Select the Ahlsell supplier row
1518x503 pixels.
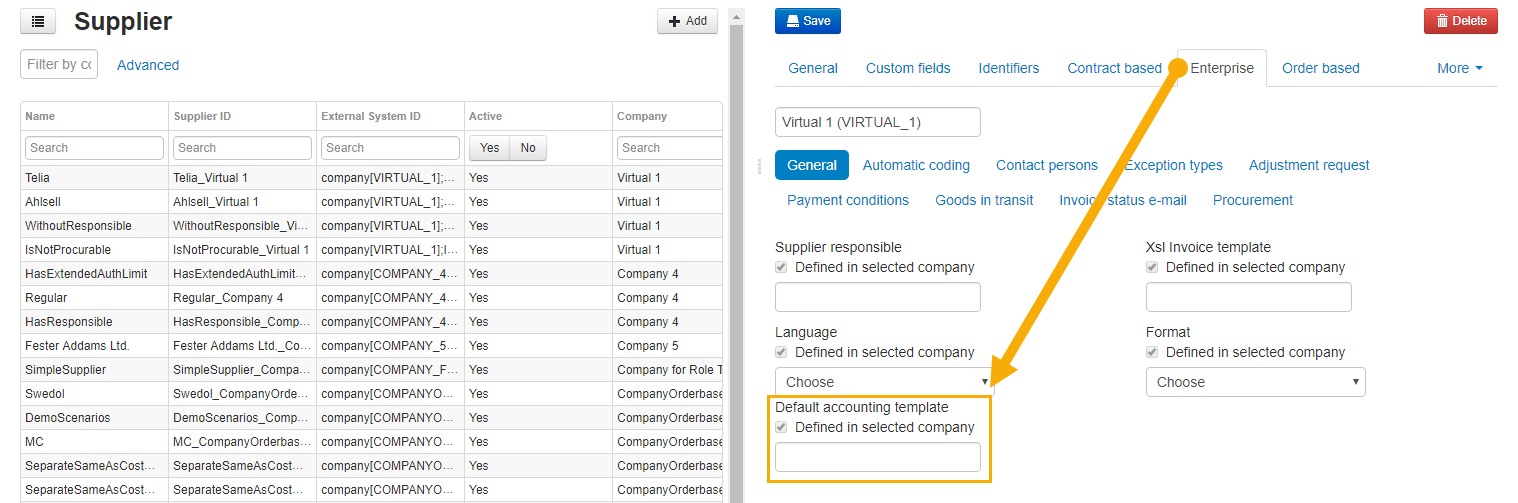371,202
